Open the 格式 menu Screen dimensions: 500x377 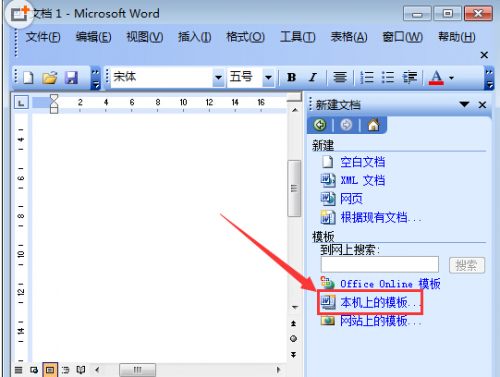[x=245, y=37]
